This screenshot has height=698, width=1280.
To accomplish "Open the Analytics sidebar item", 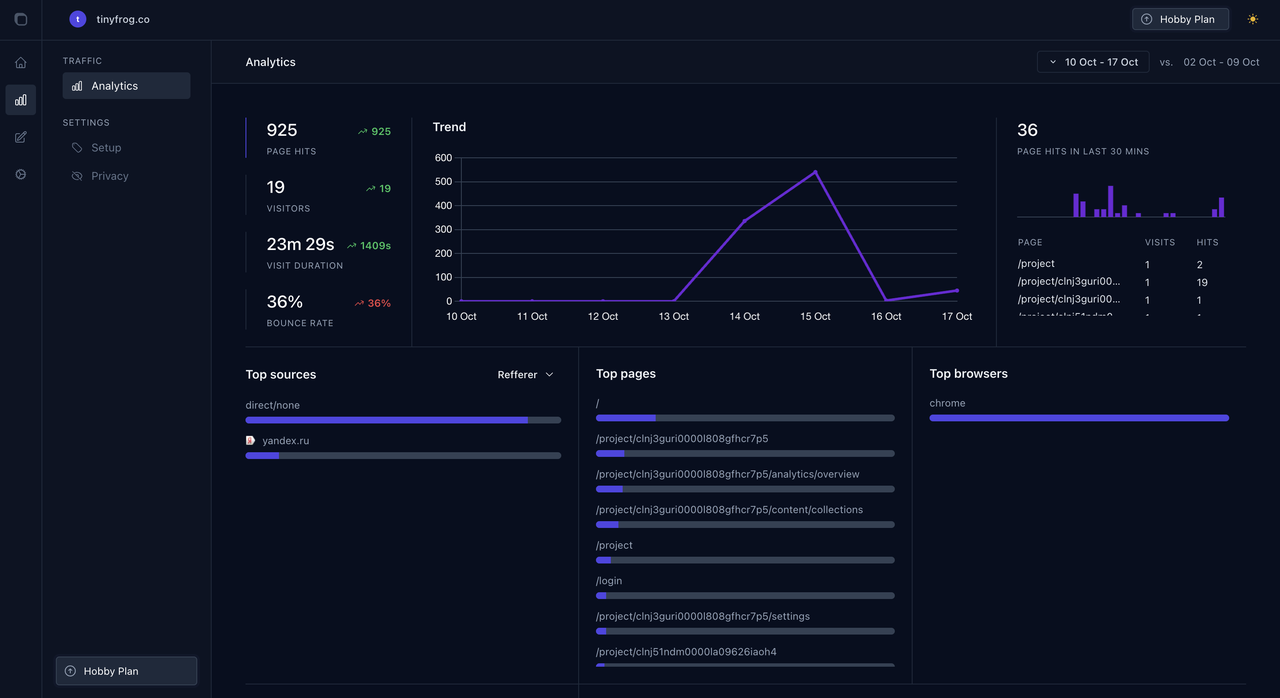I will 126,86.
